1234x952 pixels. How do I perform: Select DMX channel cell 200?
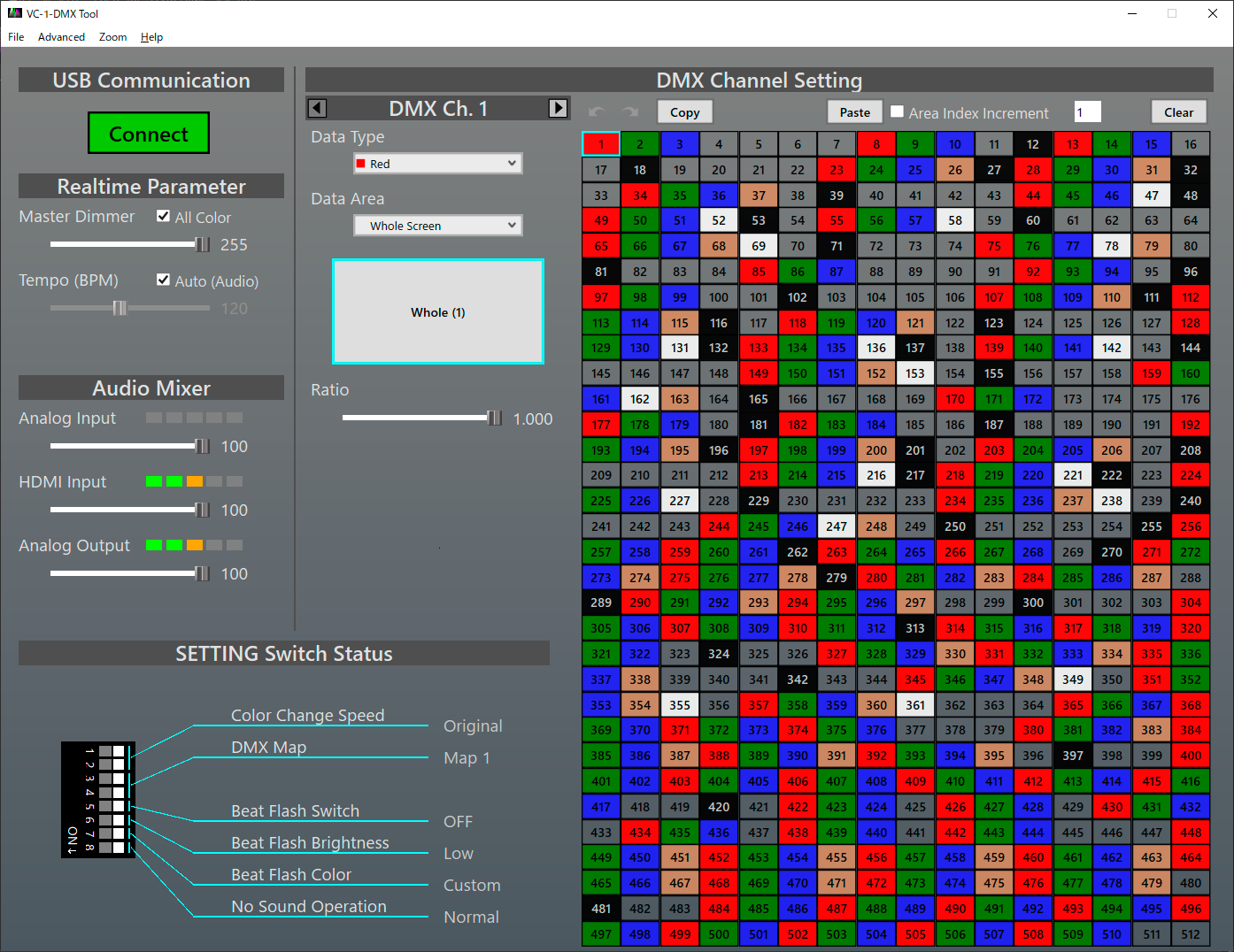876,450
